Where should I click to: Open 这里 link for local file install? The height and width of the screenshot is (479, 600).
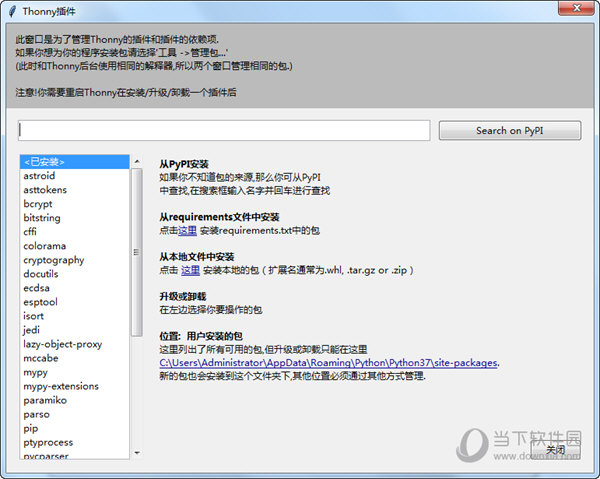tap(191, 270)
